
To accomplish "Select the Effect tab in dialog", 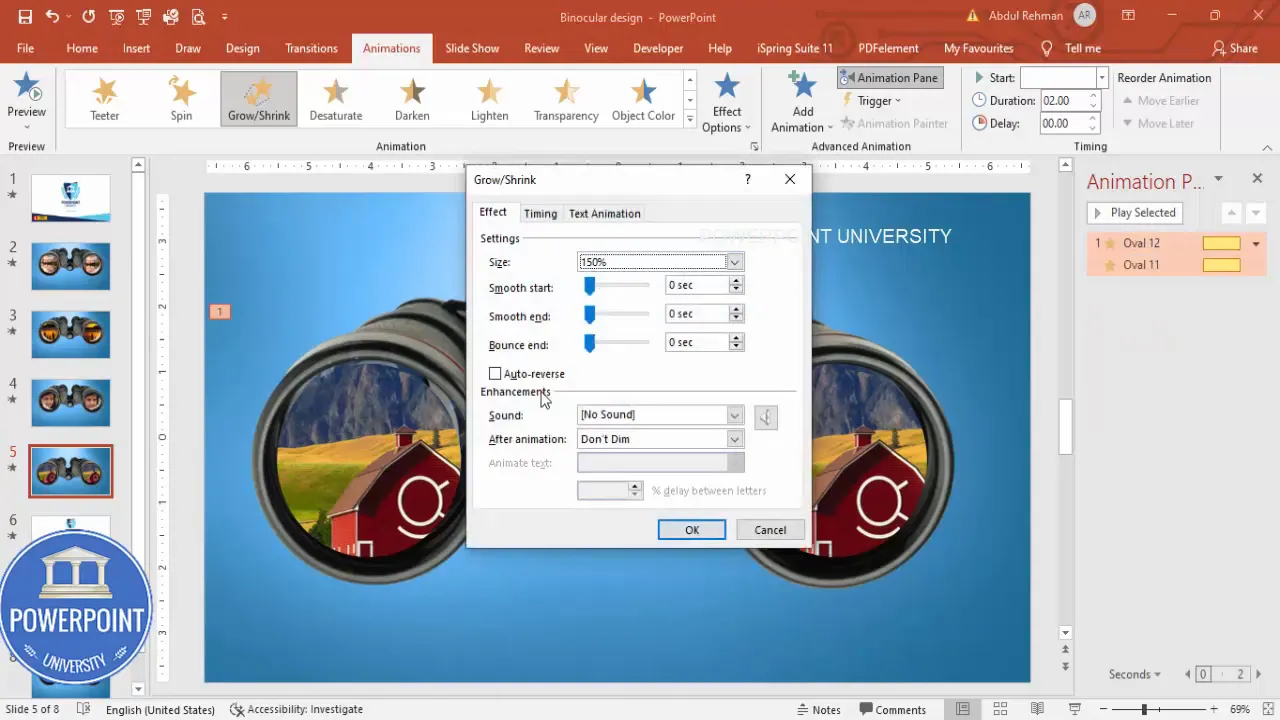I will (x=493, y=212).
